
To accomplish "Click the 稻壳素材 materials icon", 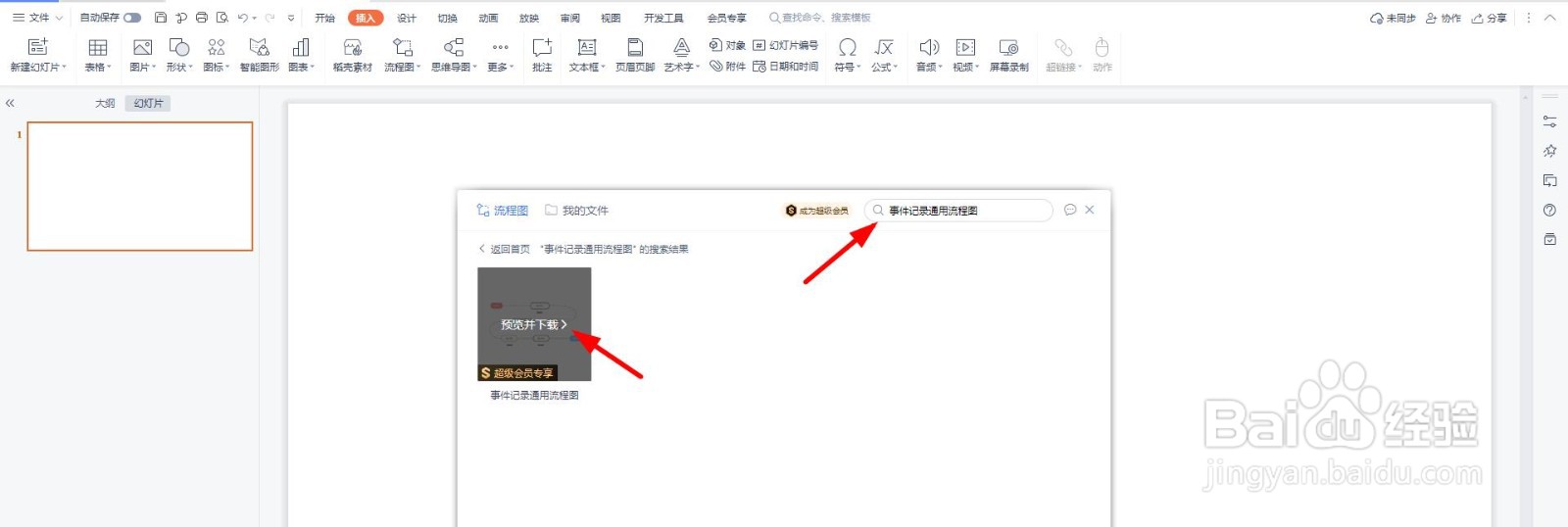I will point(353,47).
